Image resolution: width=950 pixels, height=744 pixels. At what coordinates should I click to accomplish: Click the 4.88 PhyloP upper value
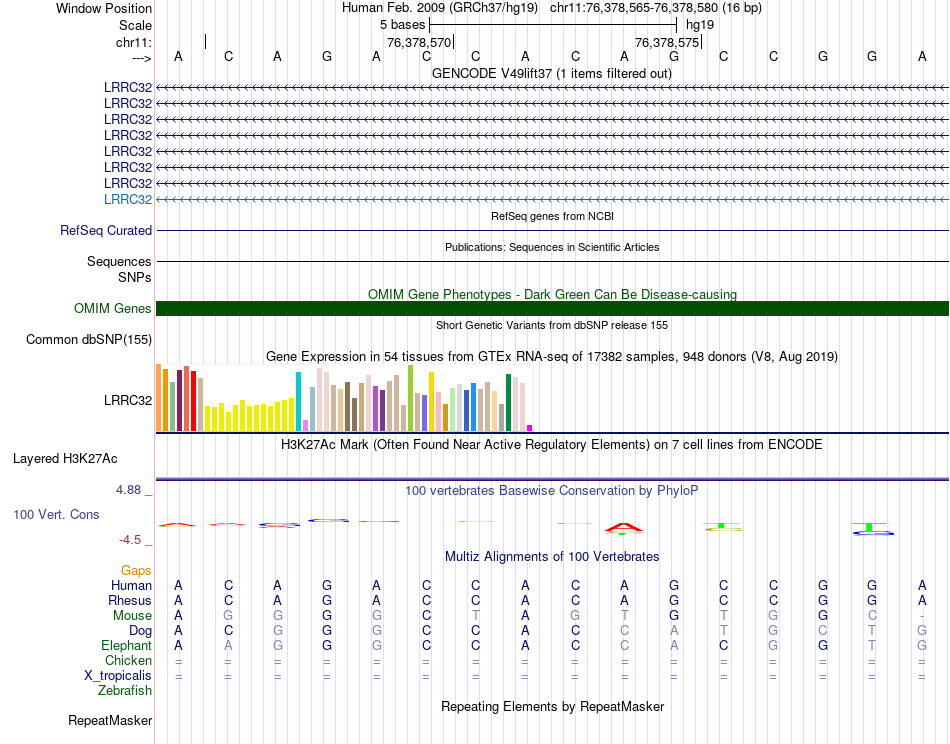(128, 490)
